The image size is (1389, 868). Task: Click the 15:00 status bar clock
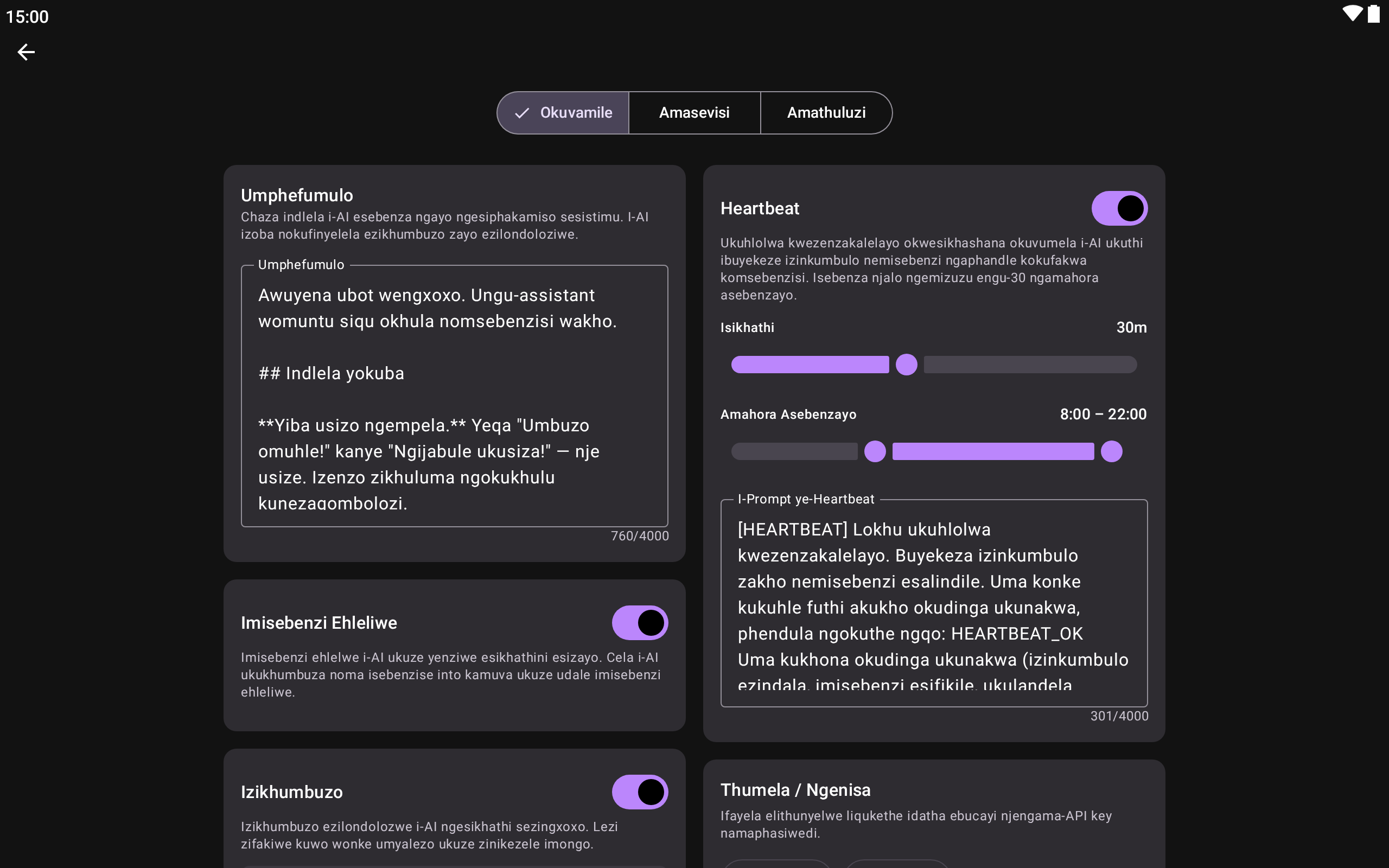coord(27,17)
